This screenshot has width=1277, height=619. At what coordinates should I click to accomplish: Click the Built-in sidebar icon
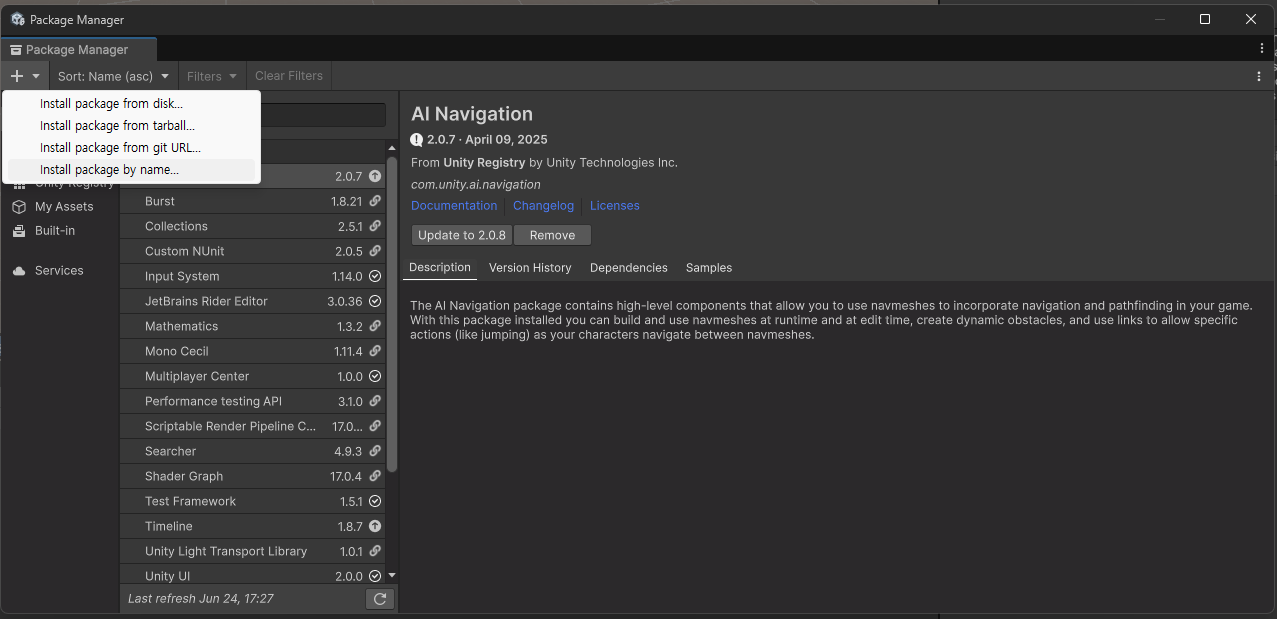point(19,230)
